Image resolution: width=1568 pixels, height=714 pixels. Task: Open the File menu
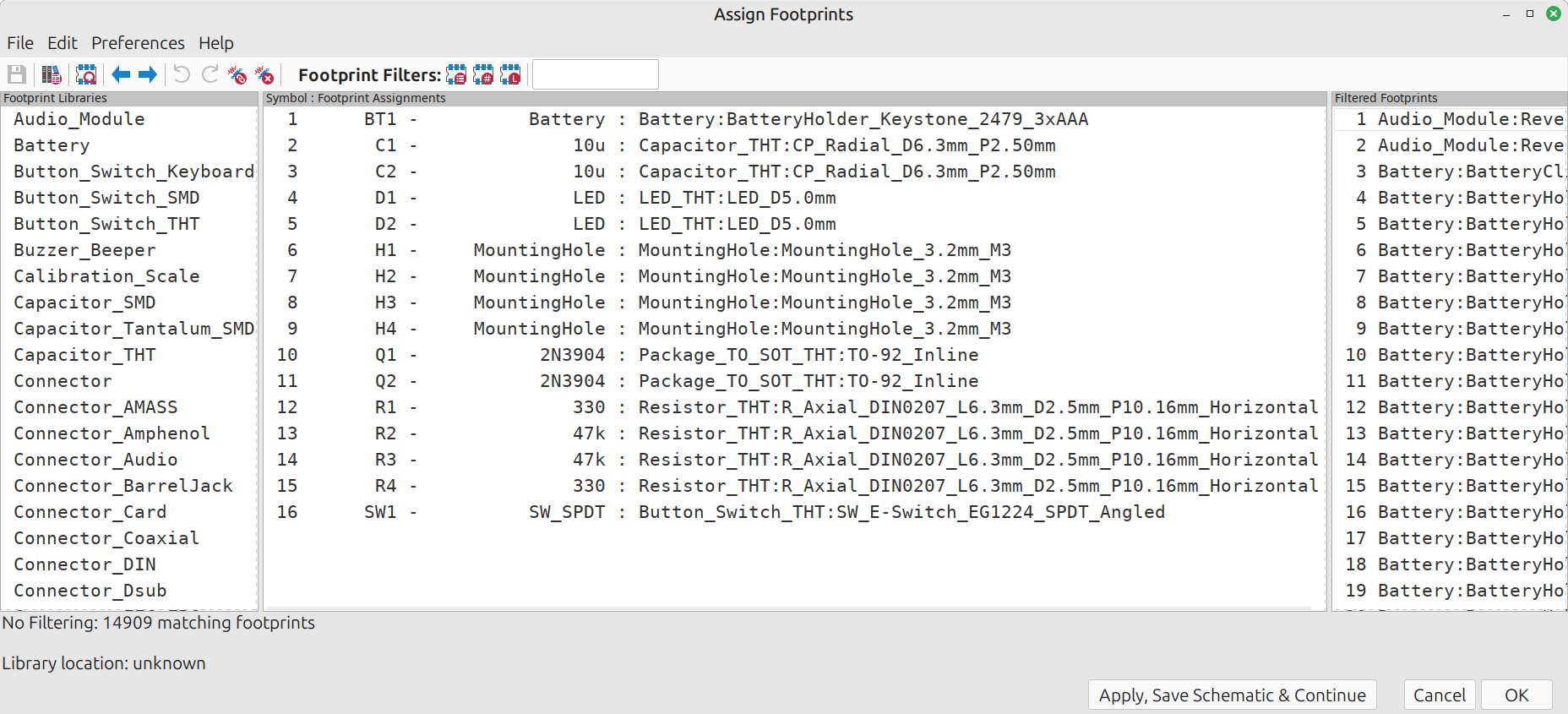point(20,43)
